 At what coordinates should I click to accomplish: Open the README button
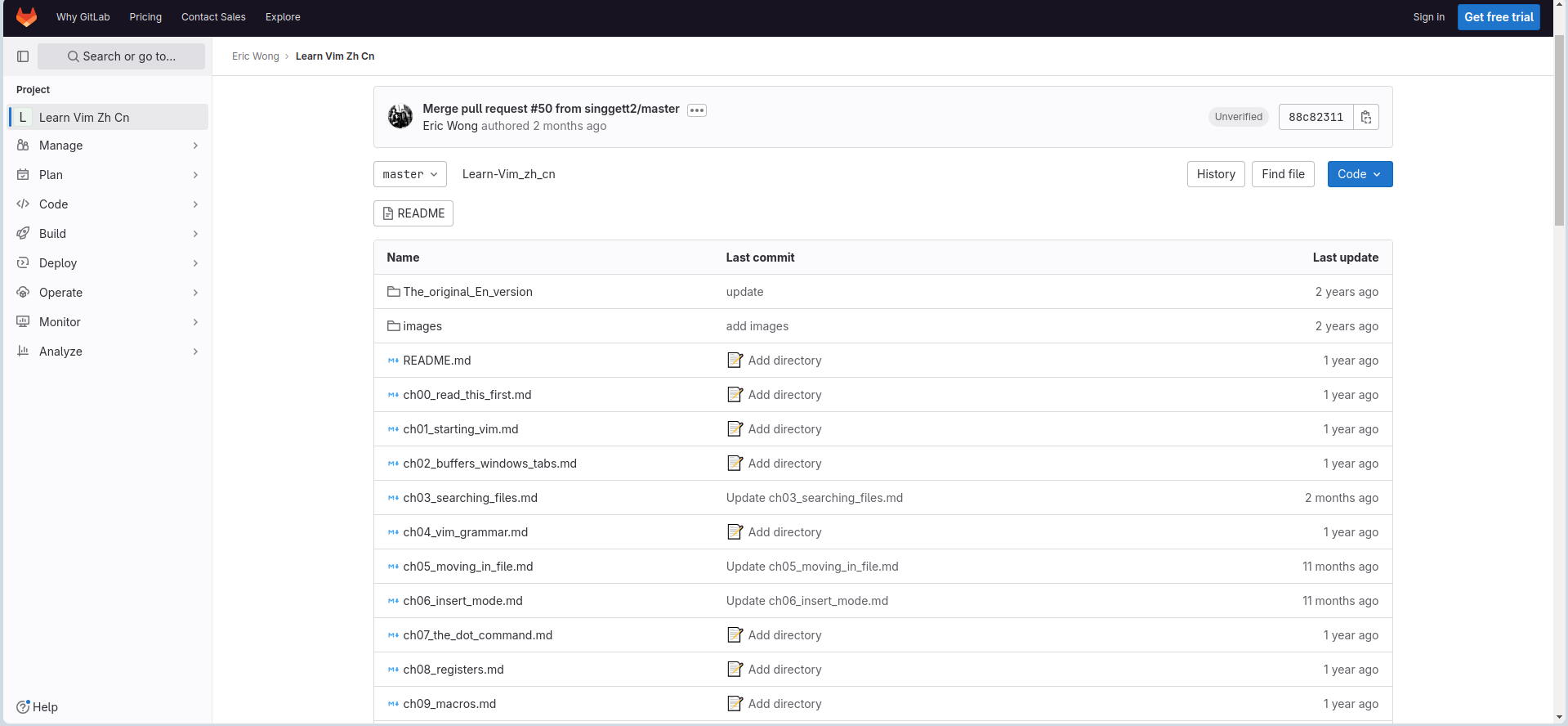(x=413, y=213)
